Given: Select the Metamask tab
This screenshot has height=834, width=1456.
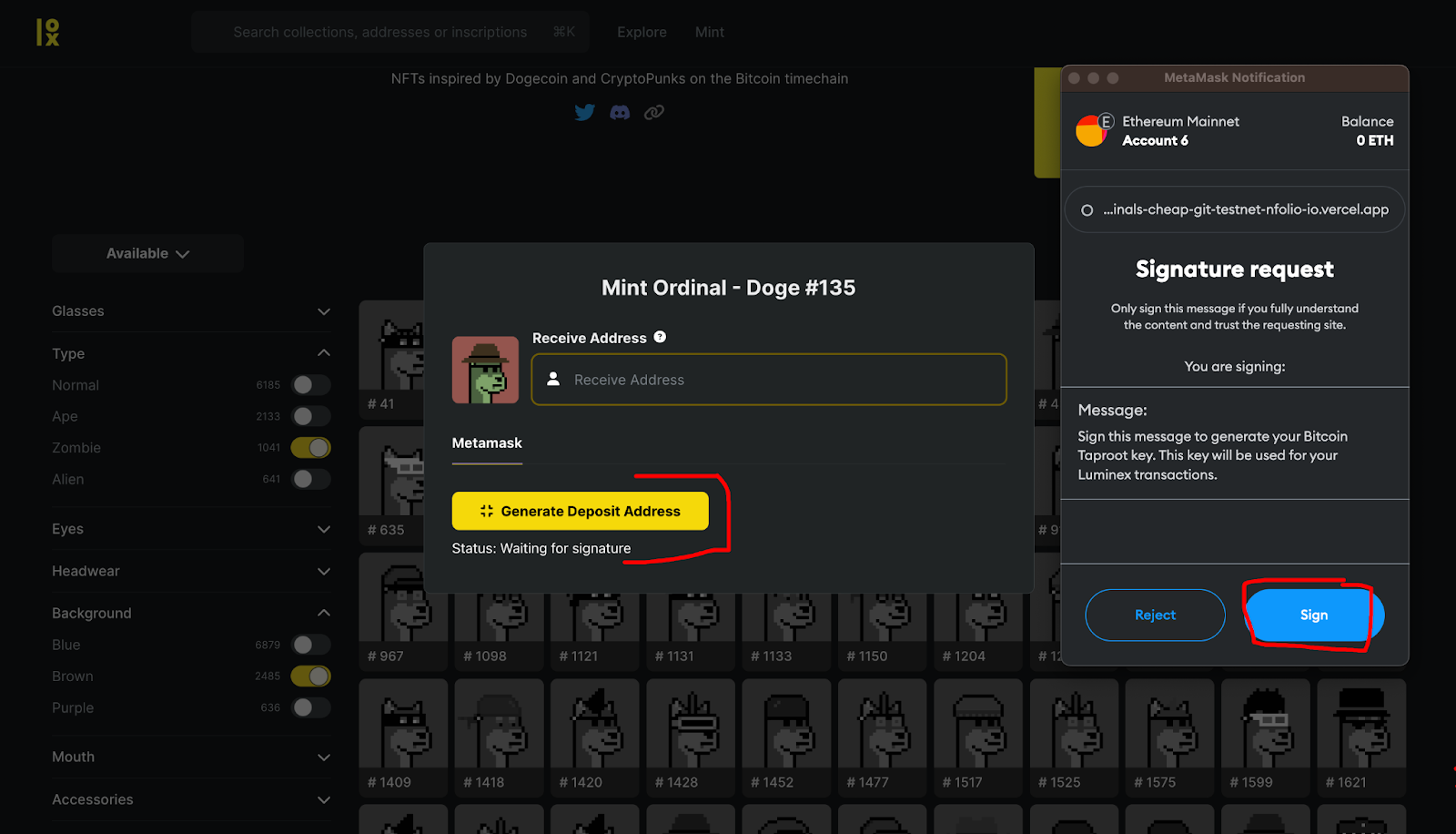Looking at the screenshot, I should [x=487, y=443].
